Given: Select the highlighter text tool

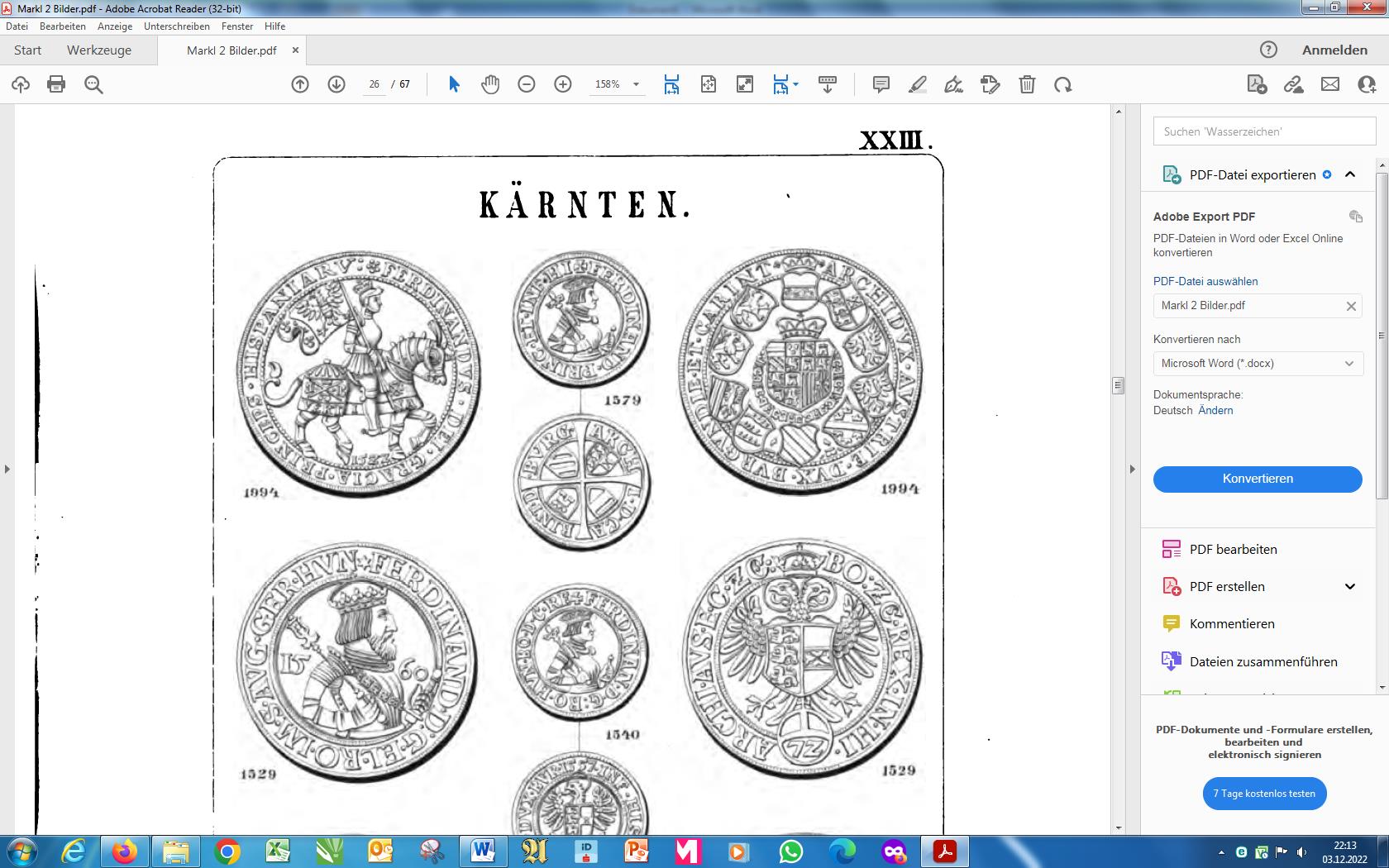Looking at the screenshot, I should pyautogui.click(x=918, y=84).
